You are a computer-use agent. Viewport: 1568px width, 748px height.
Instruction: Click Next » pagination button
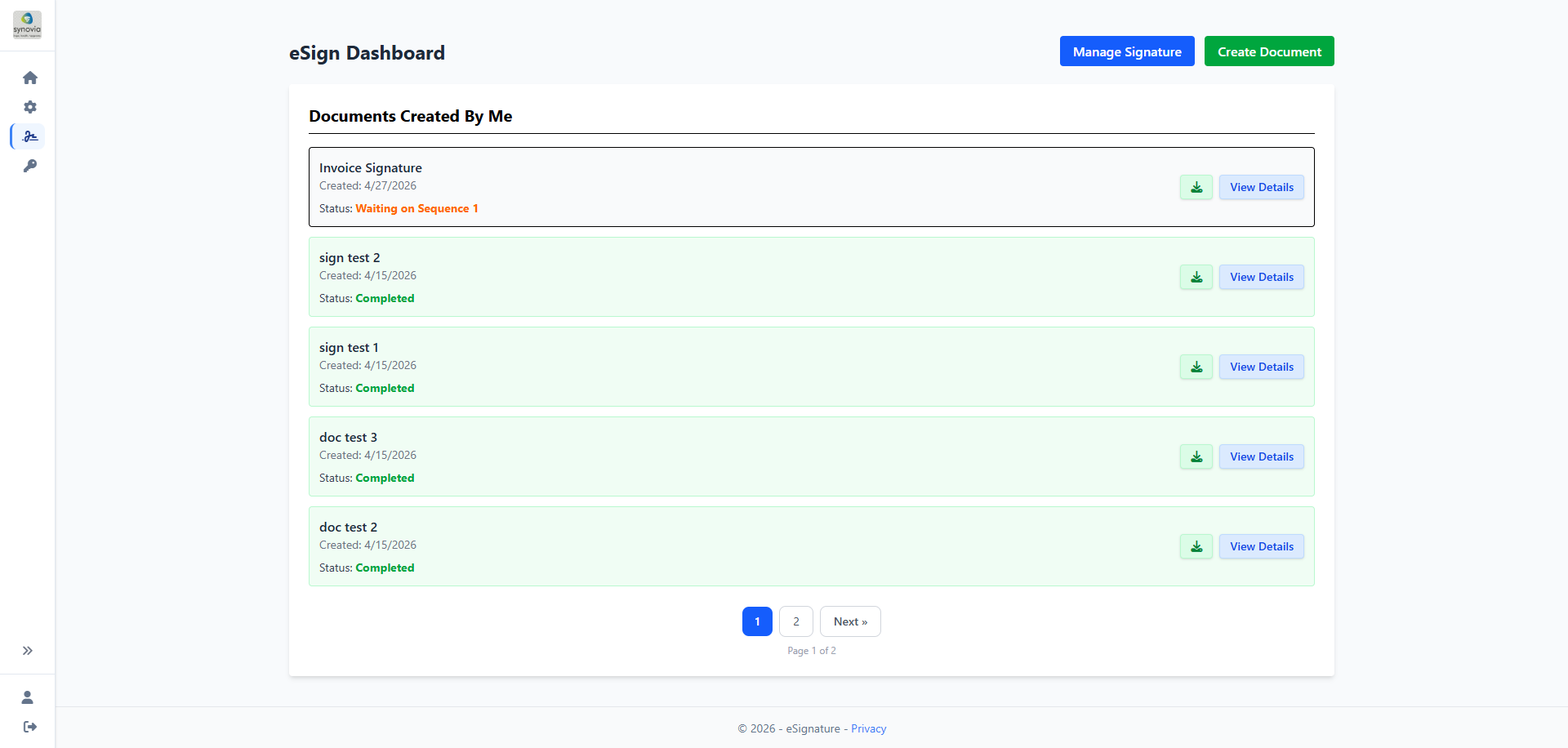850,621
